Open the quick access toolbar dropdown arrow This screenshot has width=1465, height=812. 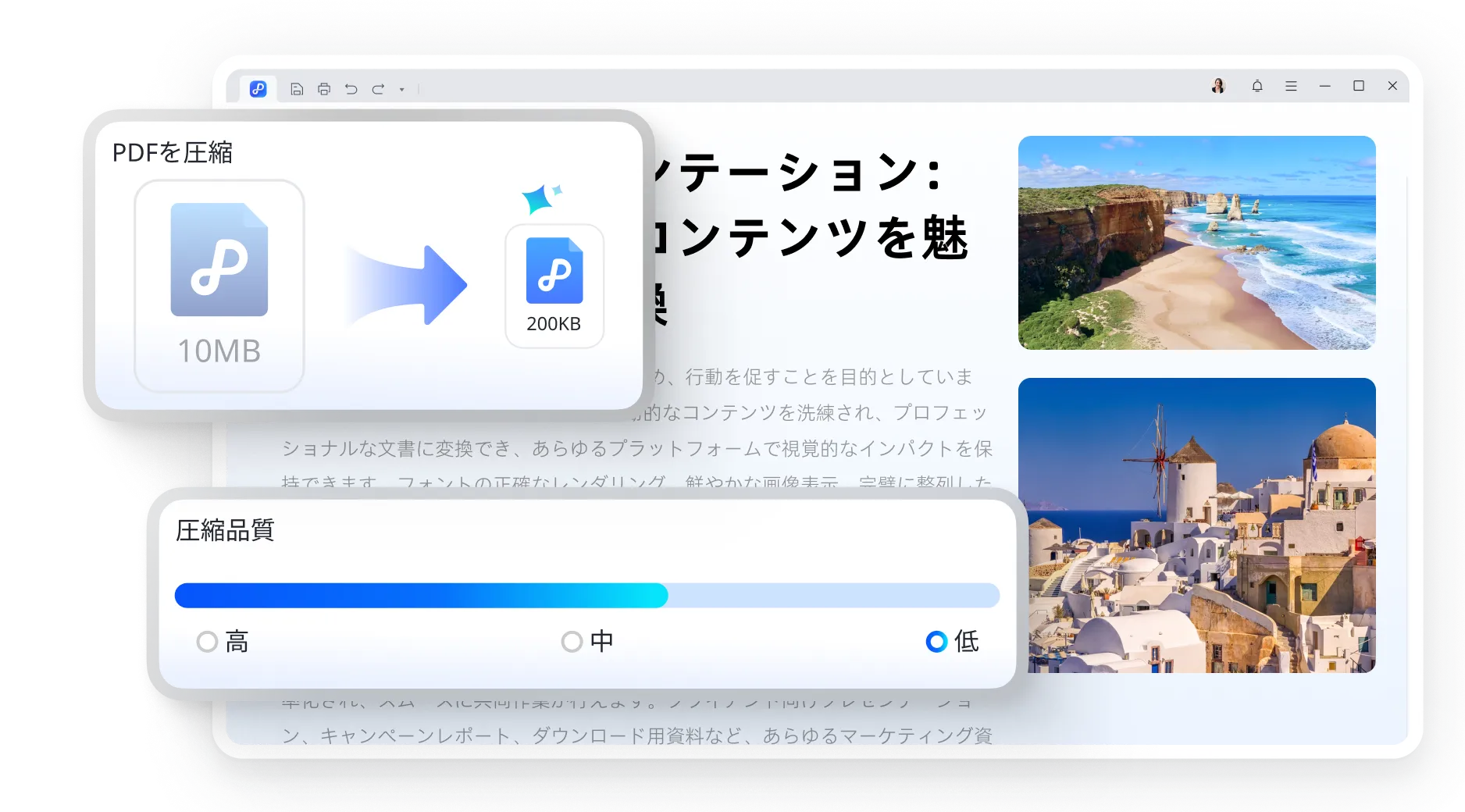click(x=402, y=90)
